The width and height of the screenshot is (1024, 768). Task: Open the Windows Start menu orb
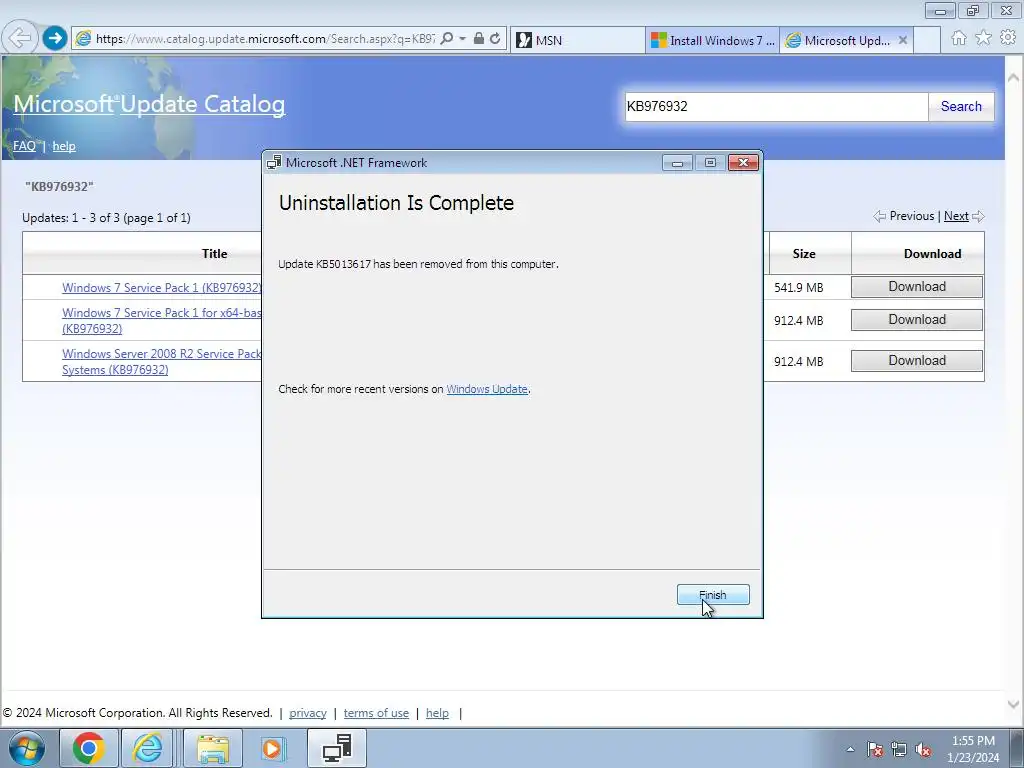27,748
